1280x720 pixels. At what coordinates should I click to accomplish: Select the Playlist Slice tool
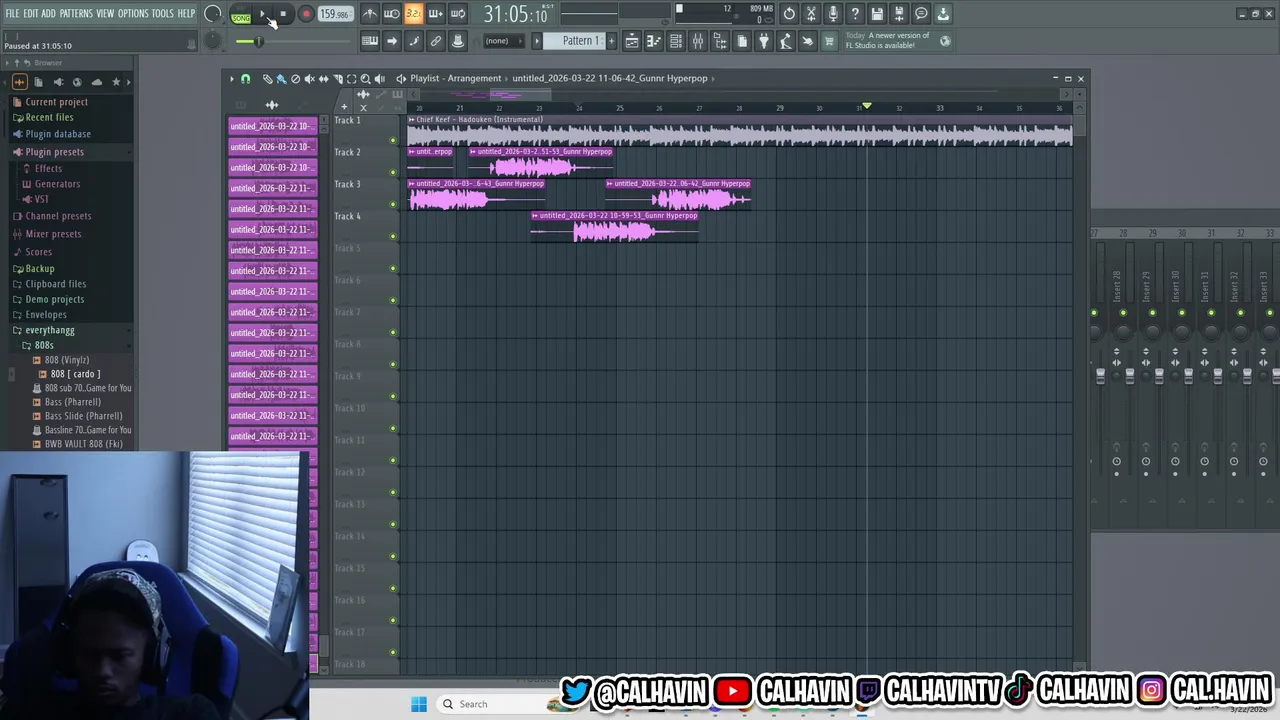[x=337, y=78]
